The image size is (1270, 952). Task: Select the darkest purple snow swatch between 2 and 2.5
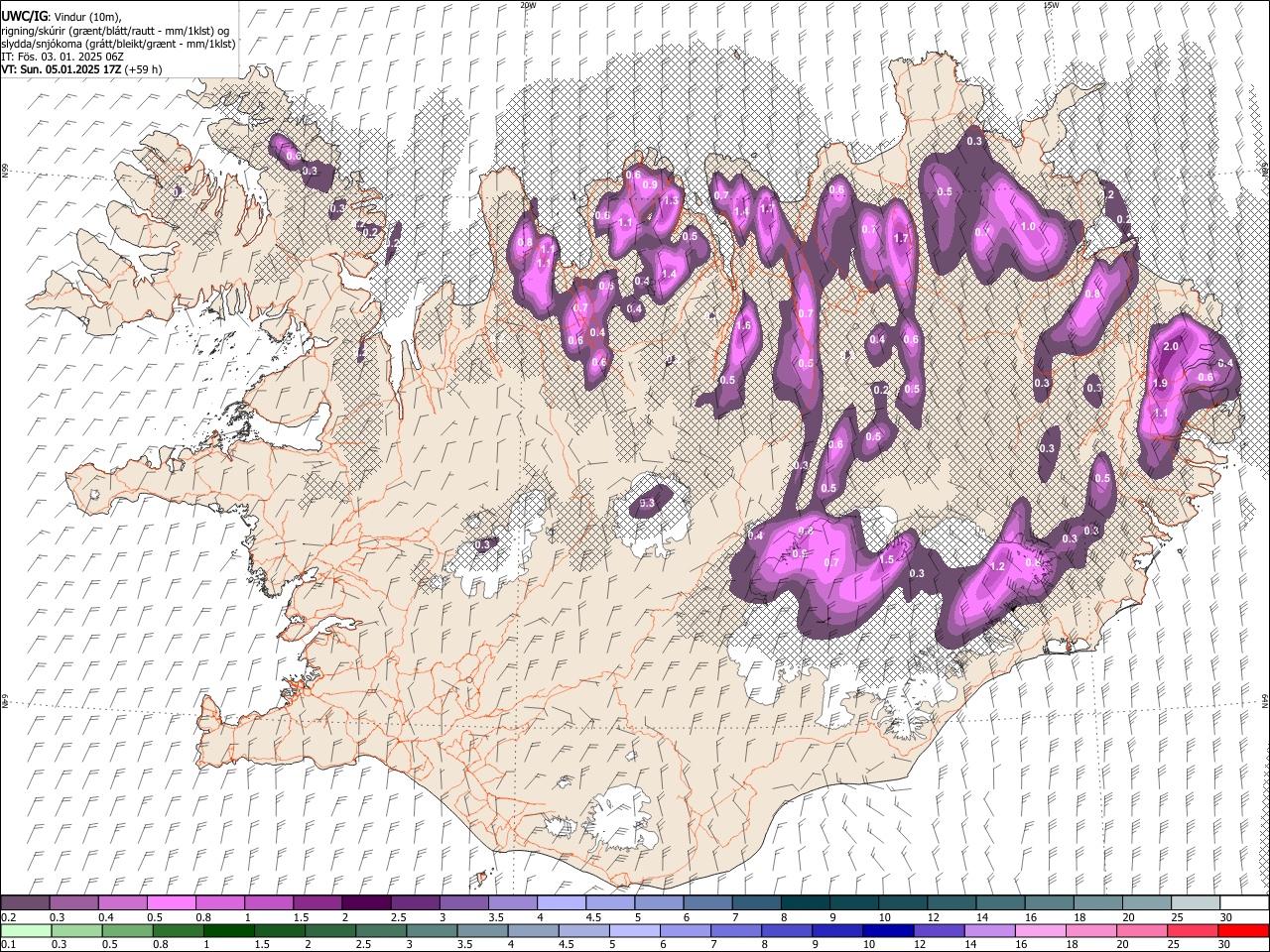click(366, 902)
